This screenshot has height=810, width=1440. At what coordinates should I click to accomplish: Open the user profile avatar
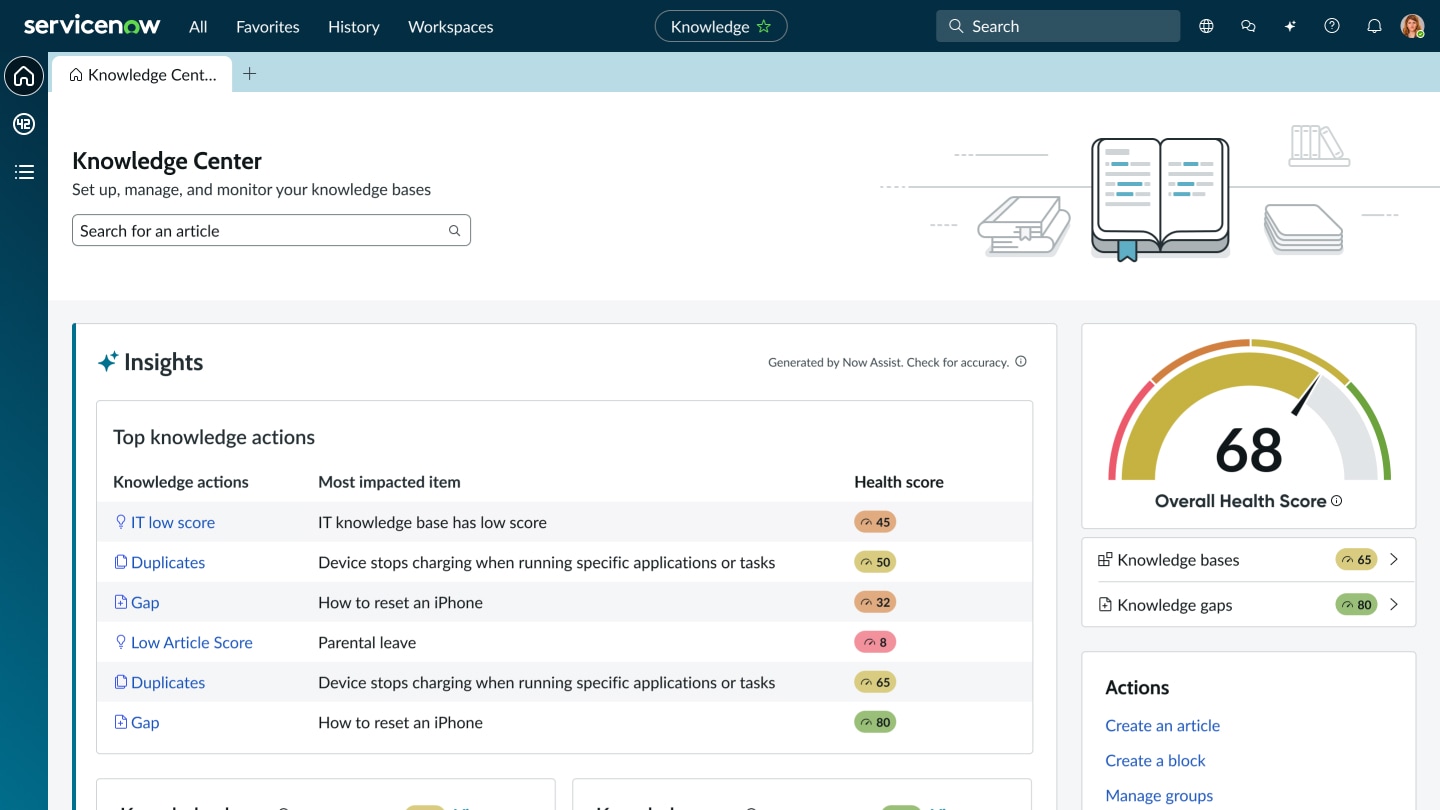click(x=1412, y=27)
